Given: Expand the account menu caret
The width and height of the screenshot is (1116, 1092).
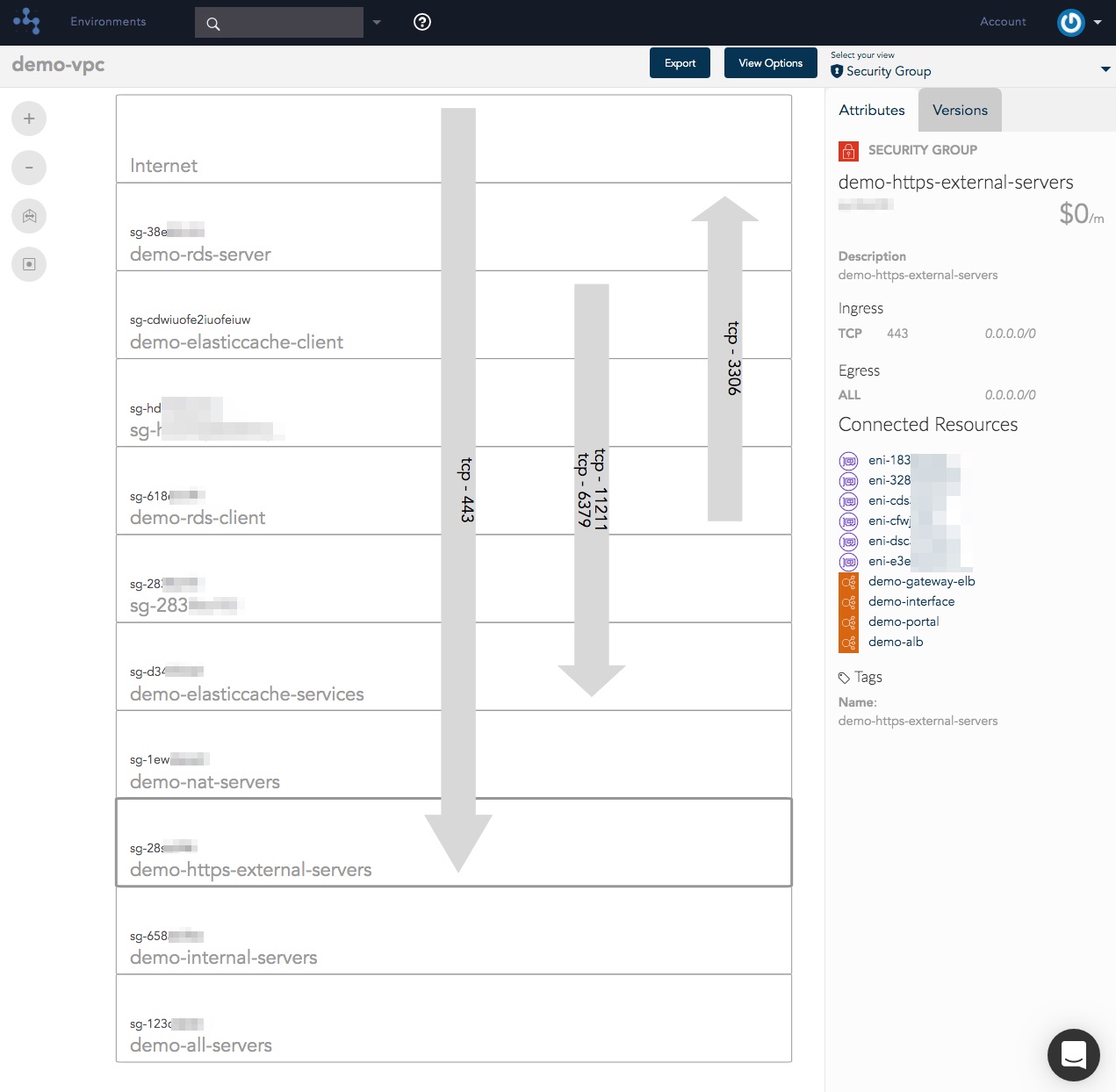Looking at the screenshot, I should point(1098,23).
